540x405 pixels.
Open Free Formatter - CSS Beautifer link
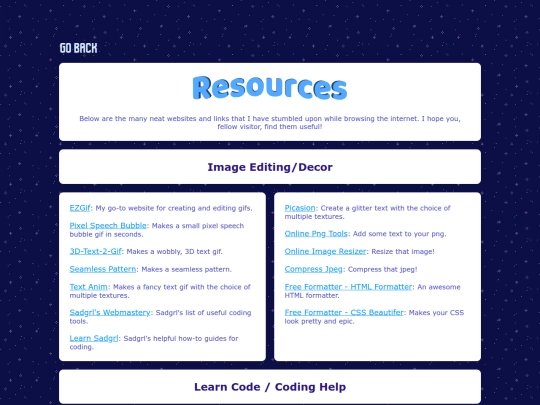[x=344, y=312]
